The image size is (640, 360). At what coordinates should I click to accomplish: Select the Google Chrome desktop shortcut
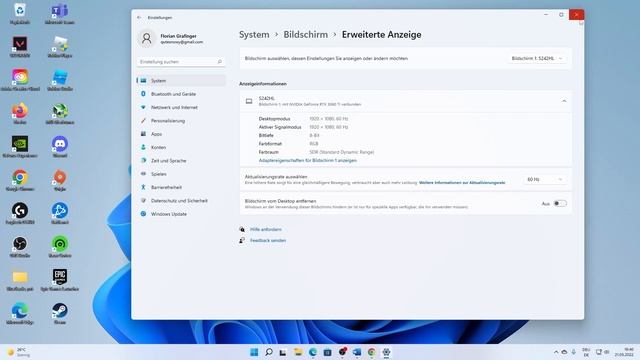pyautogui.click(x=20, y=180)
